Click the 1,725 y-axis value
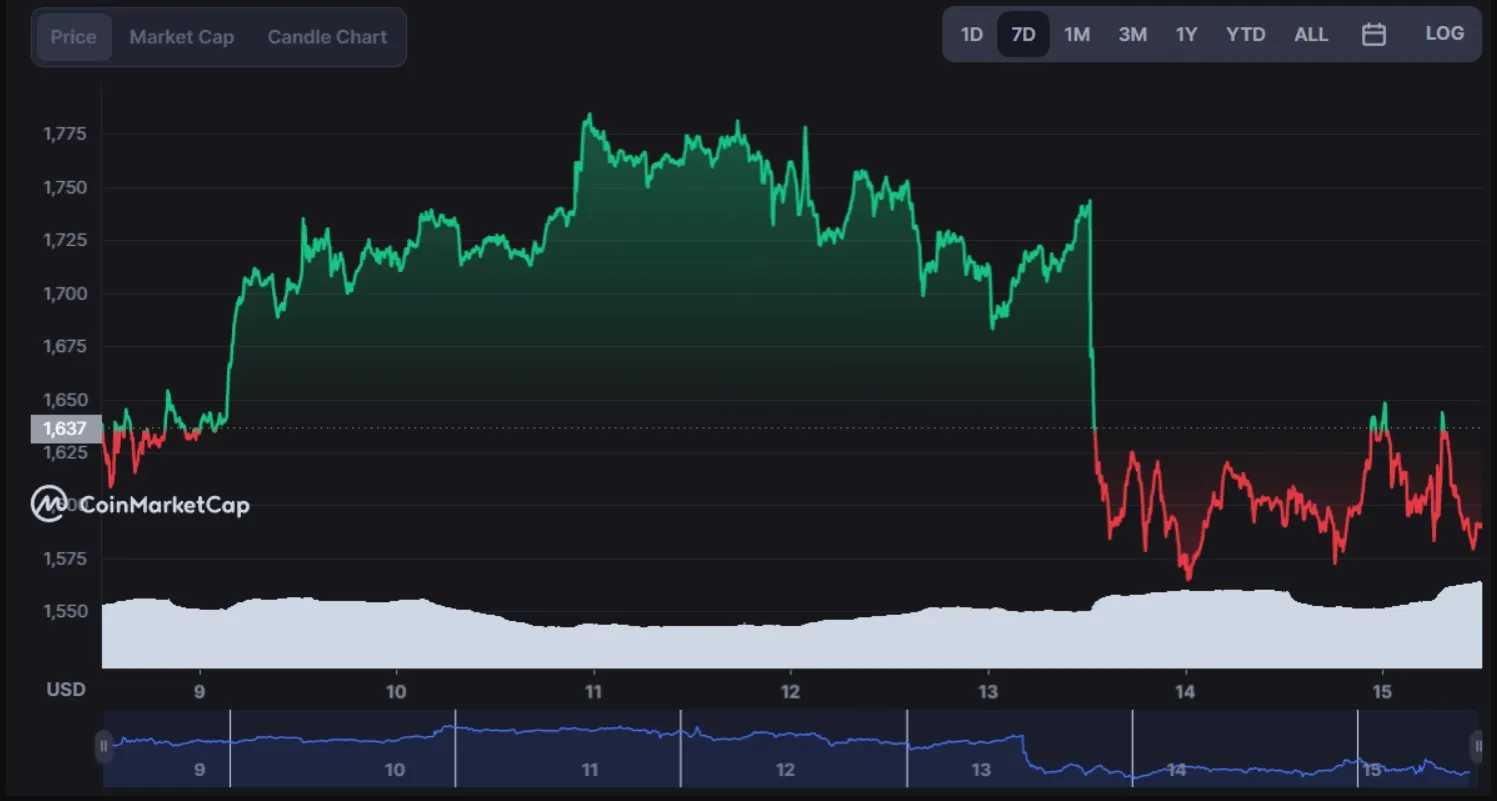Viewport: 1497px width, 801px height. click(64, 241)
